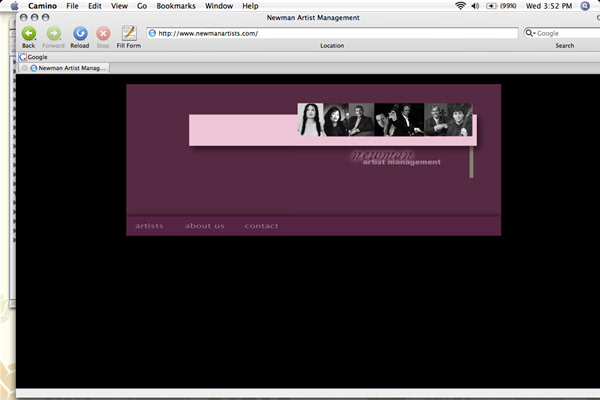
Task: Open the Window menu
Action: pos(219,6)
